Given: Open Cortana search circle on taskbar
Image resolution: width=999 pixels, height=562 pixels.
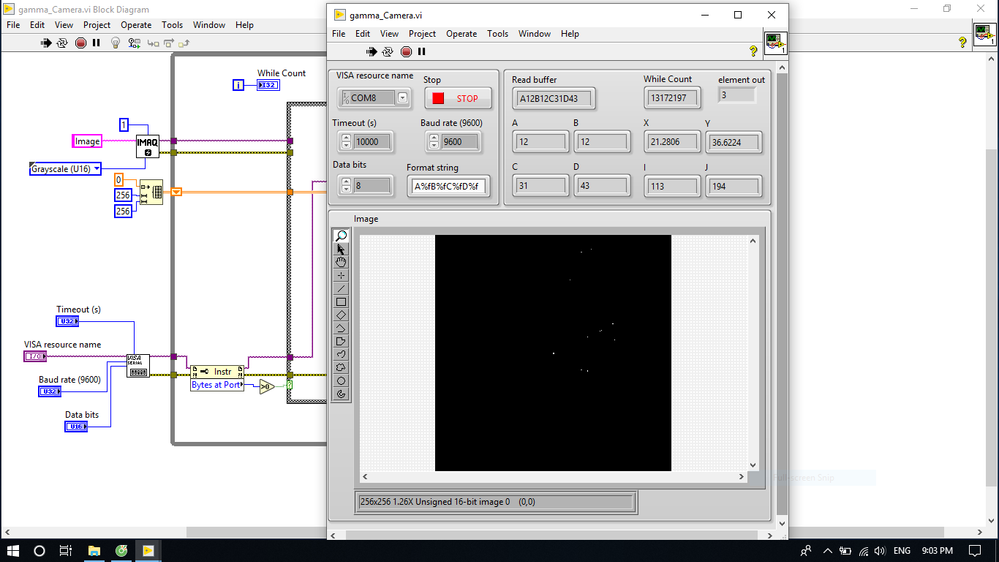Looking at the screenshot, I should [x=39, y=551].
